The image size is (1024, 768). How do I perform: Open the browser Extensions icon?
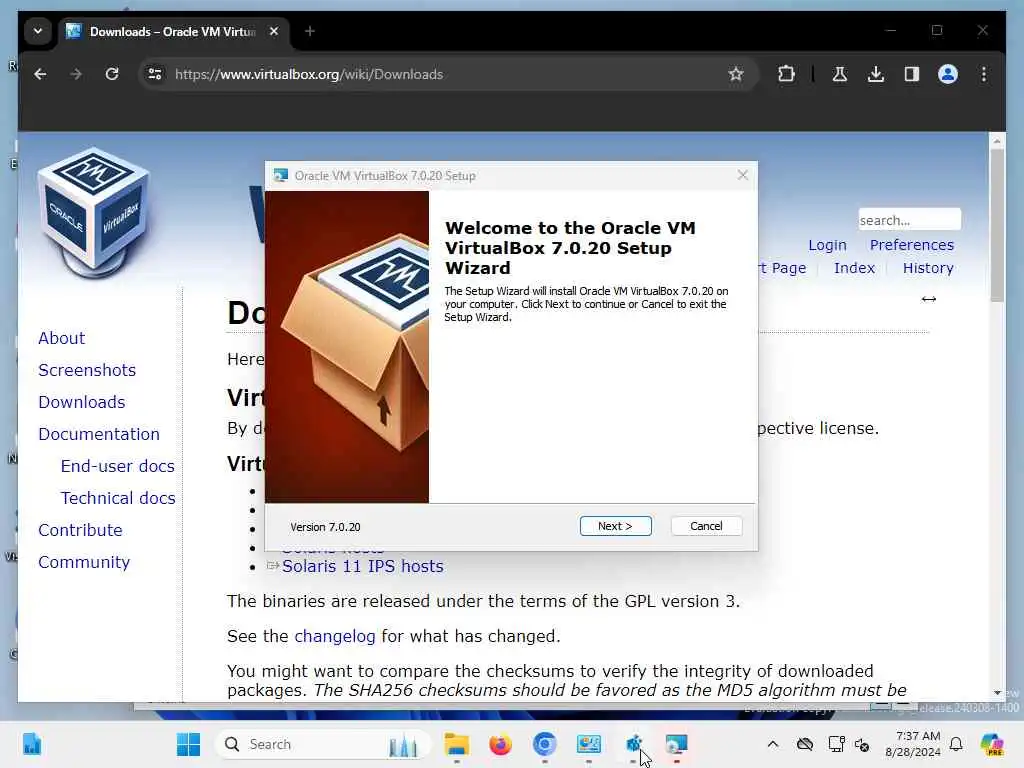tap(786, 74)
